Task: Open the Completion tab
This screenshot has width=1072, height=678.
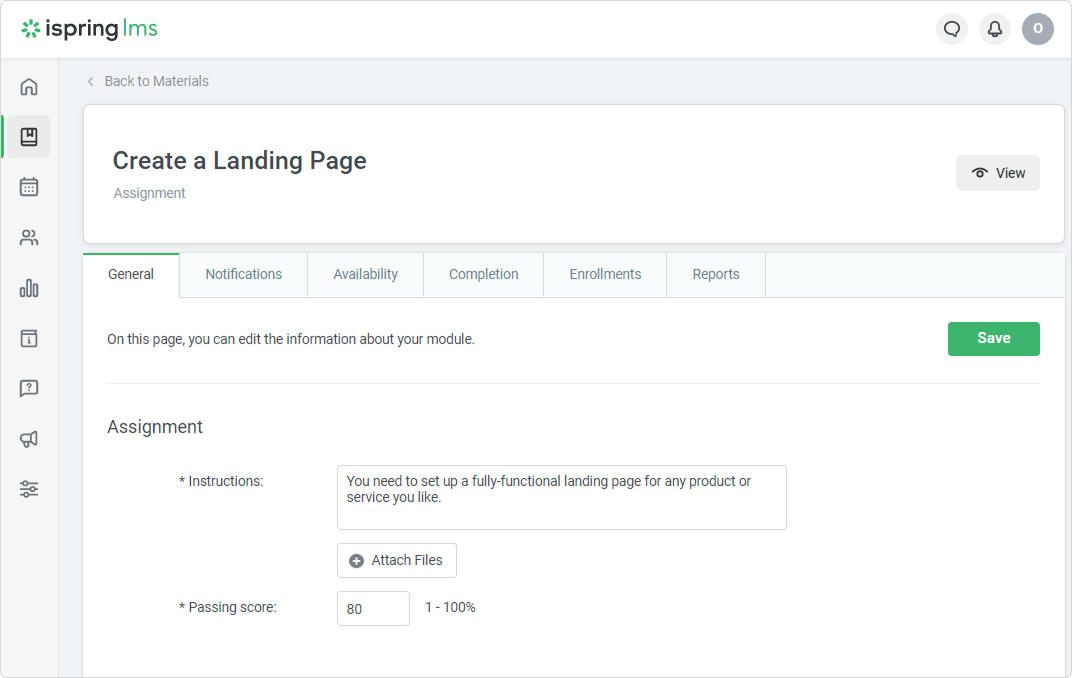Action: coord(483,274)
